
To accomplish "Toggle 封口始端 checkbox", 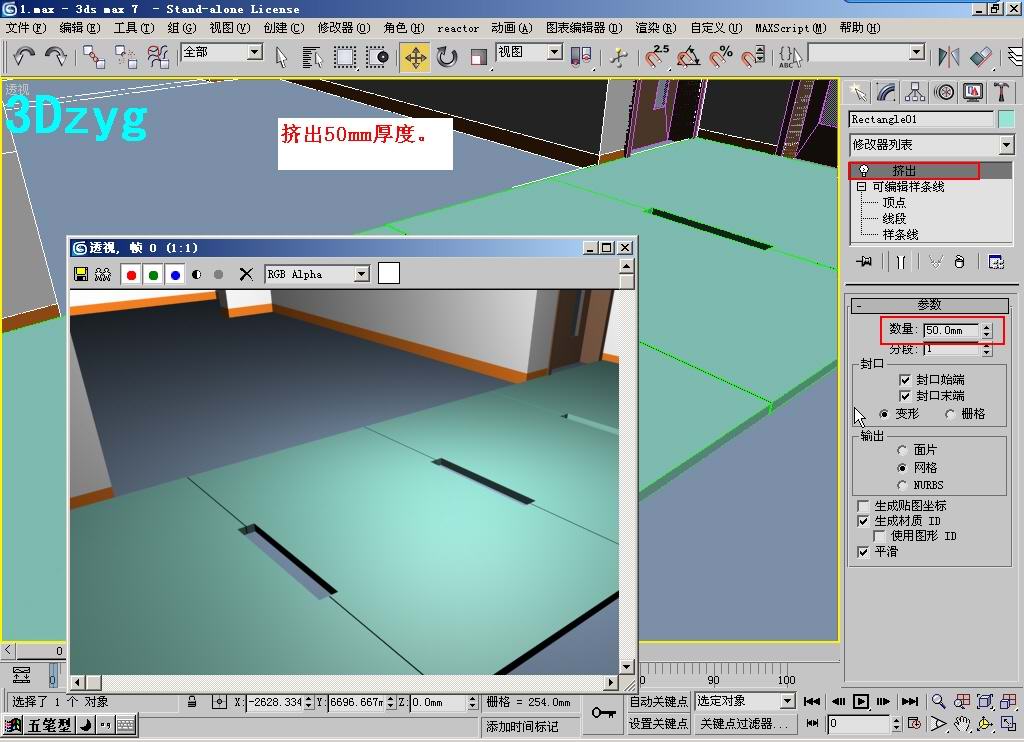I will (905, 379).
